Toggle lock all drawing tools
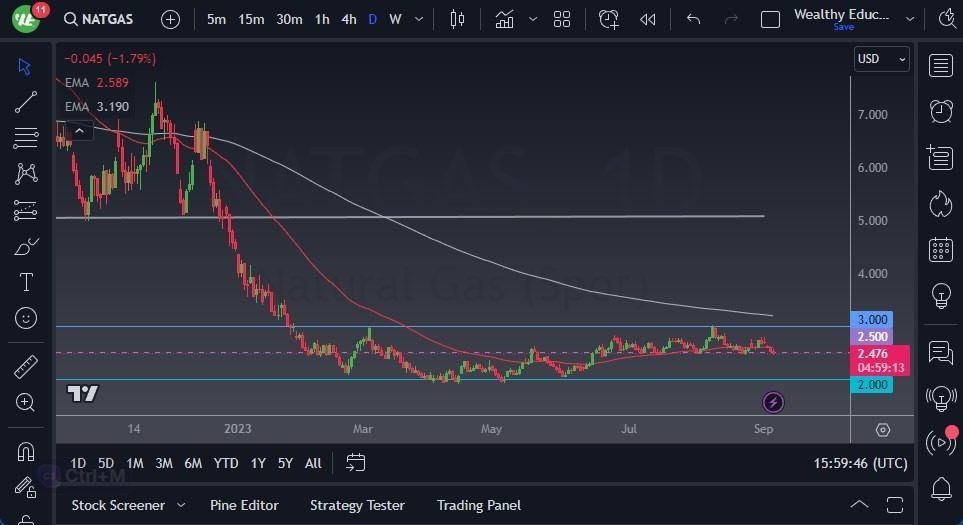 (x=26, y=488)
